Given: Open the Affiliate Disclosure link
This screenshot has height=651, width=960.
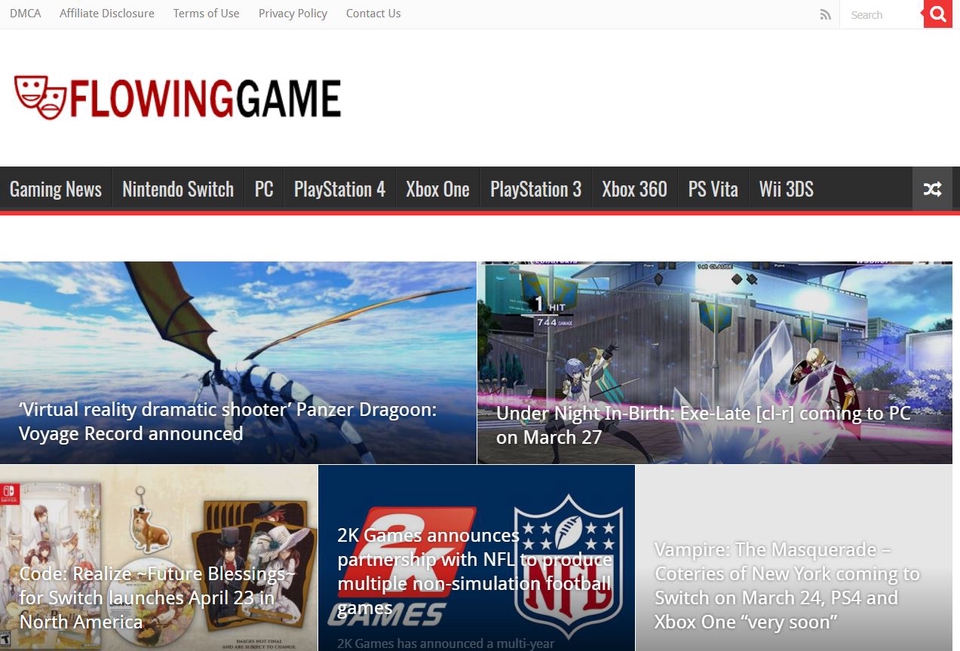Looking at the screenshot, I should 107,13.
